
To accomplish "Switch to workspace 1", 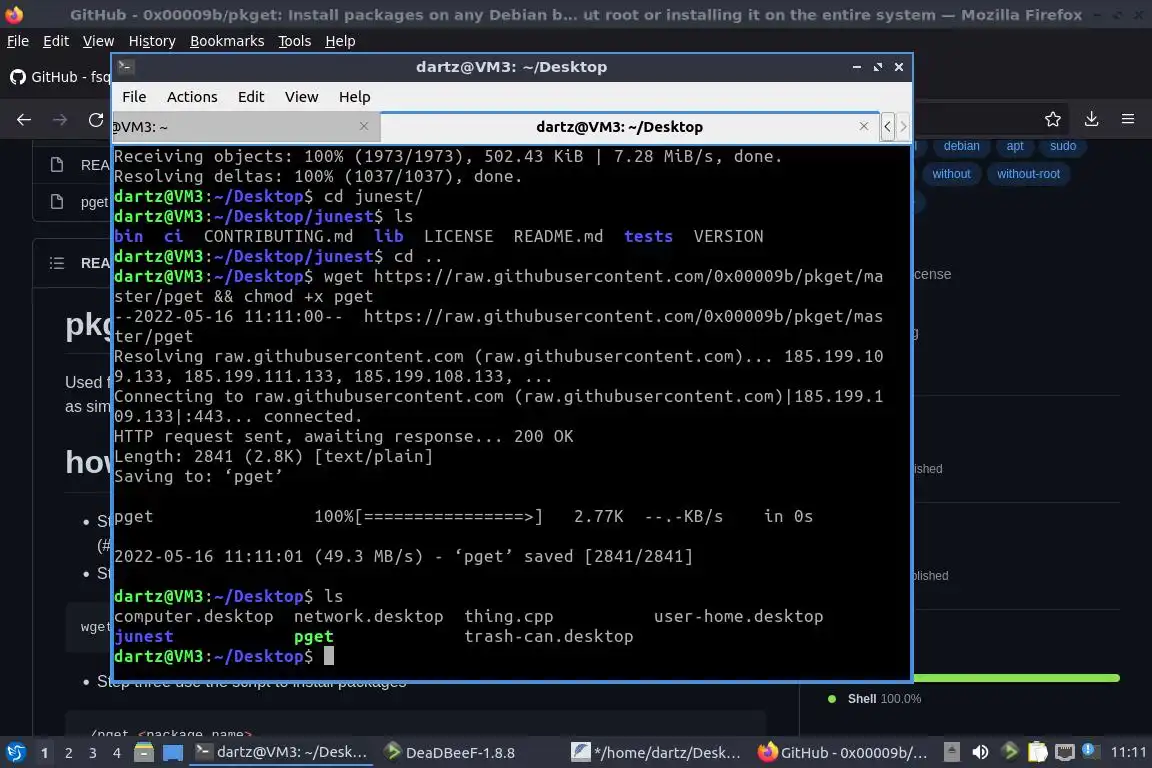I will pyautogui.click(x=44, y=753).
